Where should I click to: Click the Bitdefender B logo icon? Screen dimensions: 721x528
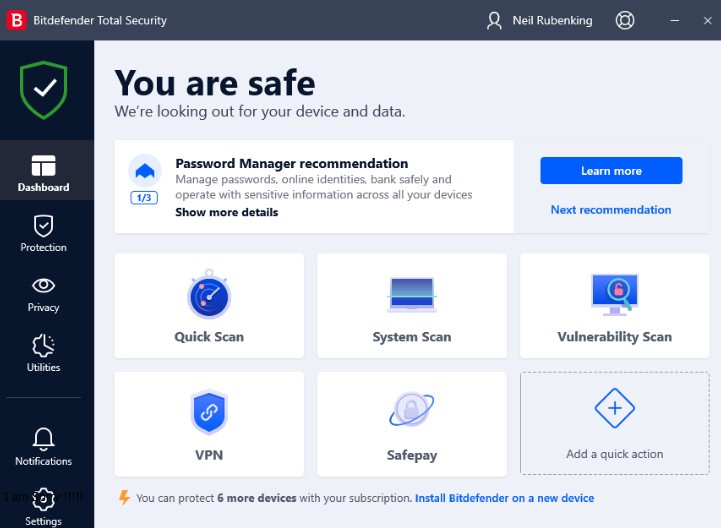click(x=16, y=20)
